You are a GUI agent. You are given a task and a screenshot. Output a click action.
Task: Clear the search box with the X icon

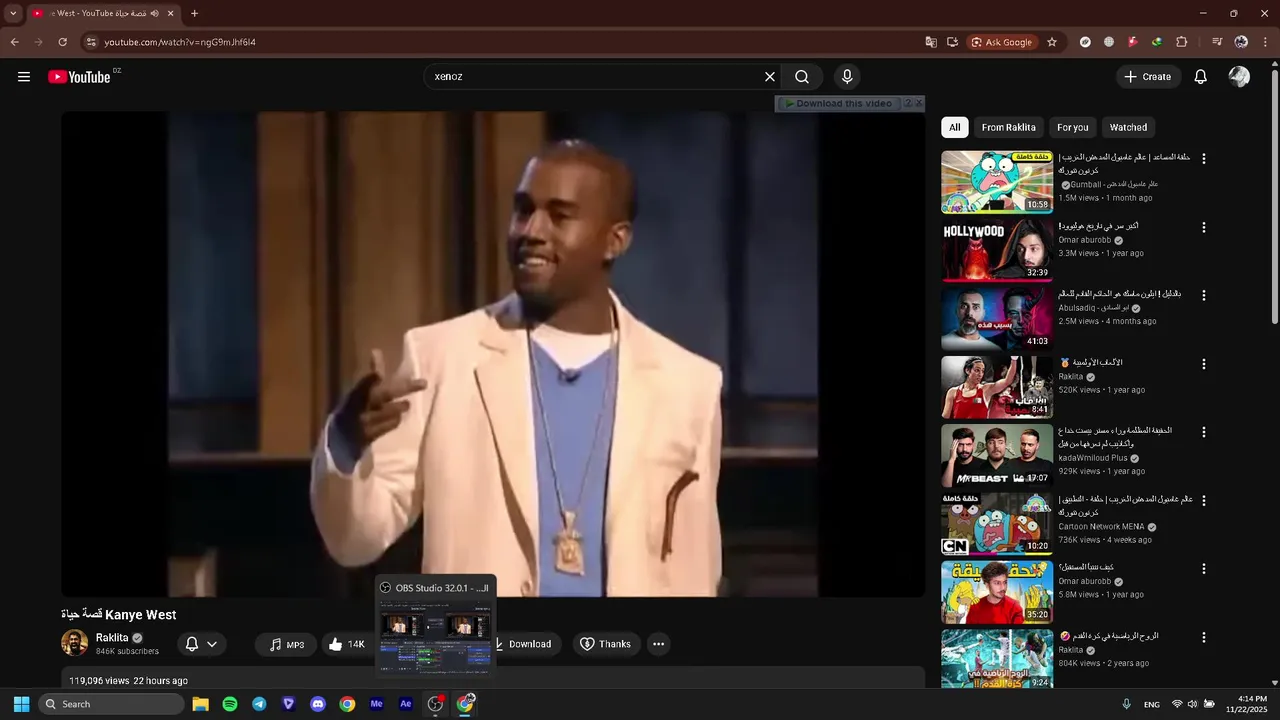(770, 77)
